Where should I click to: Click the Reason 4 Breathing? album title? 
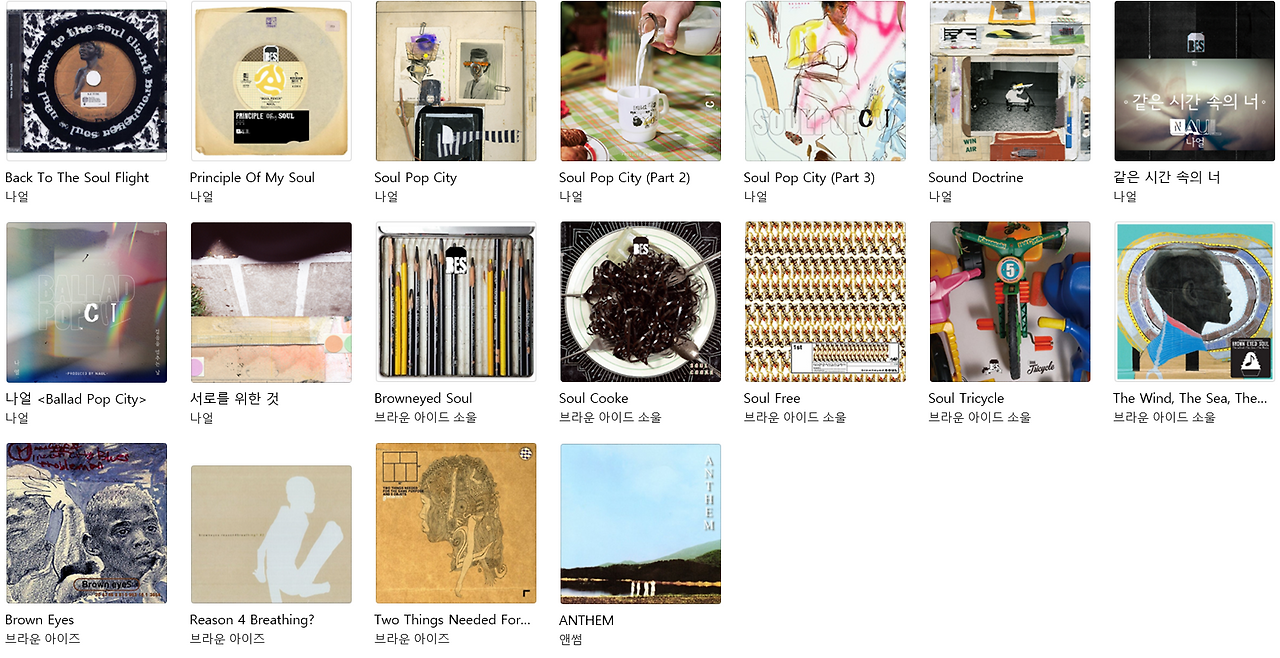click(252, 620)
